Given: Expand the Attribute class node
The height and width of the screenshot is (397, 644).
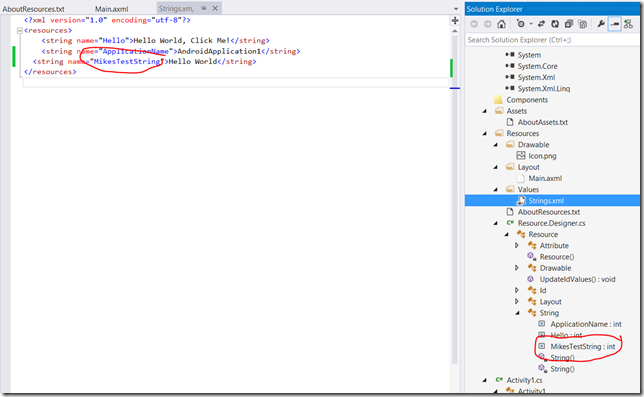Looking at the screenshot, I should pyautogui.click(x=517, y=246).
